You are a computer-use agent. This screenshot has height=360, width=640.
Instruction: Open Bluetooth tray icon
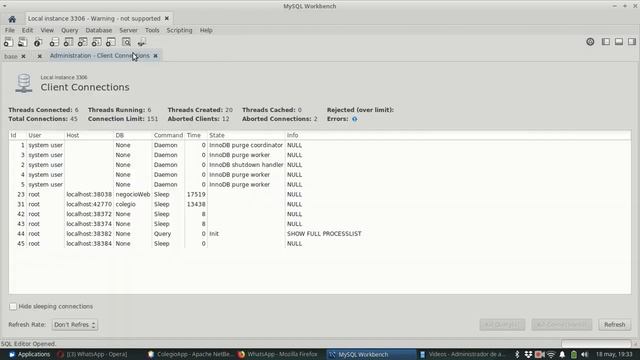(x=517, y=354)
